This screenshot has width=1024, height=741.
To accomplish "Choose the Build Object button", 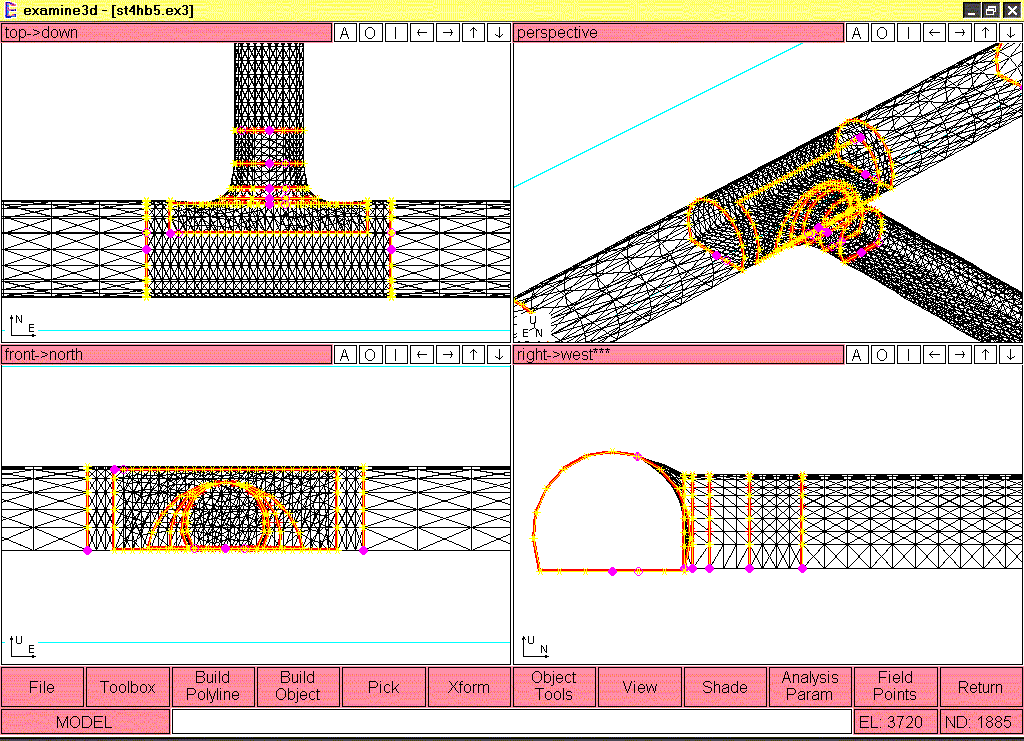I will (298, 687).
